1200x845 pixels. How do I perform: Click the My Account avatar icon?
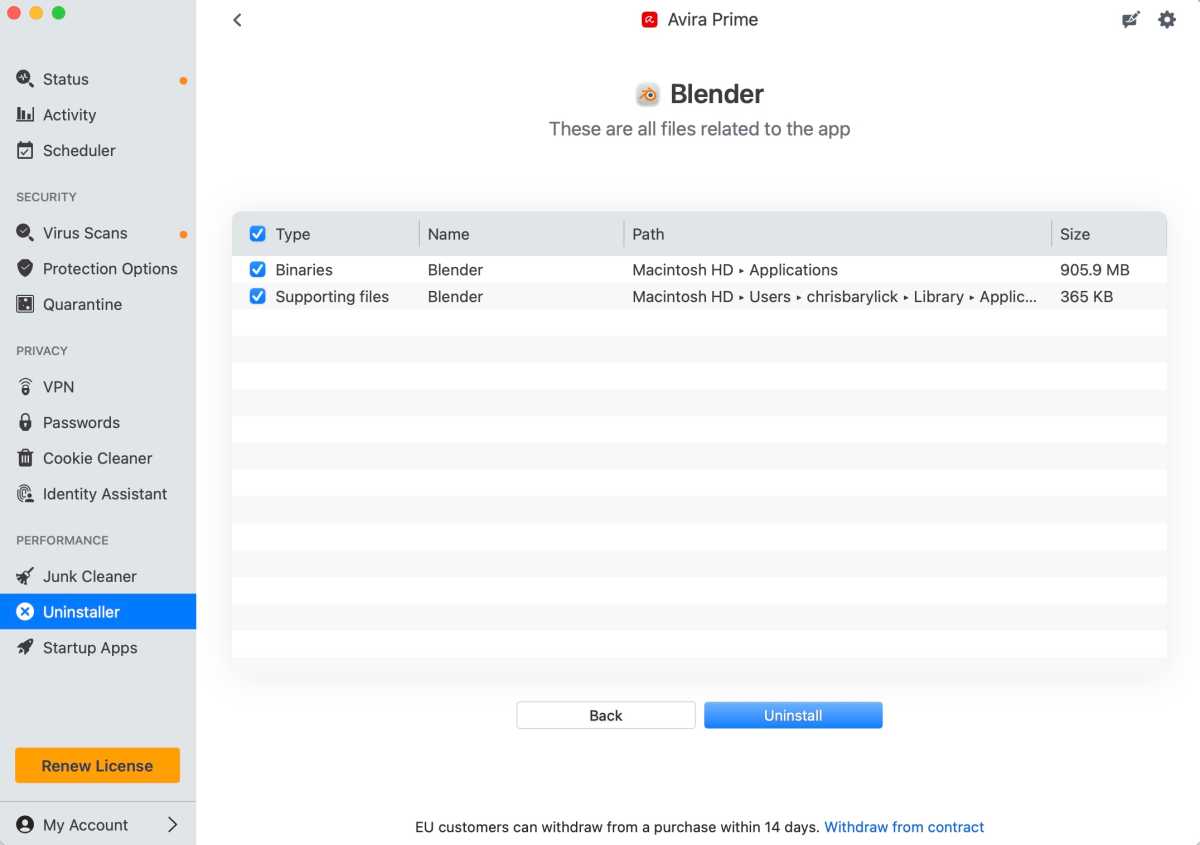point(25,825)
